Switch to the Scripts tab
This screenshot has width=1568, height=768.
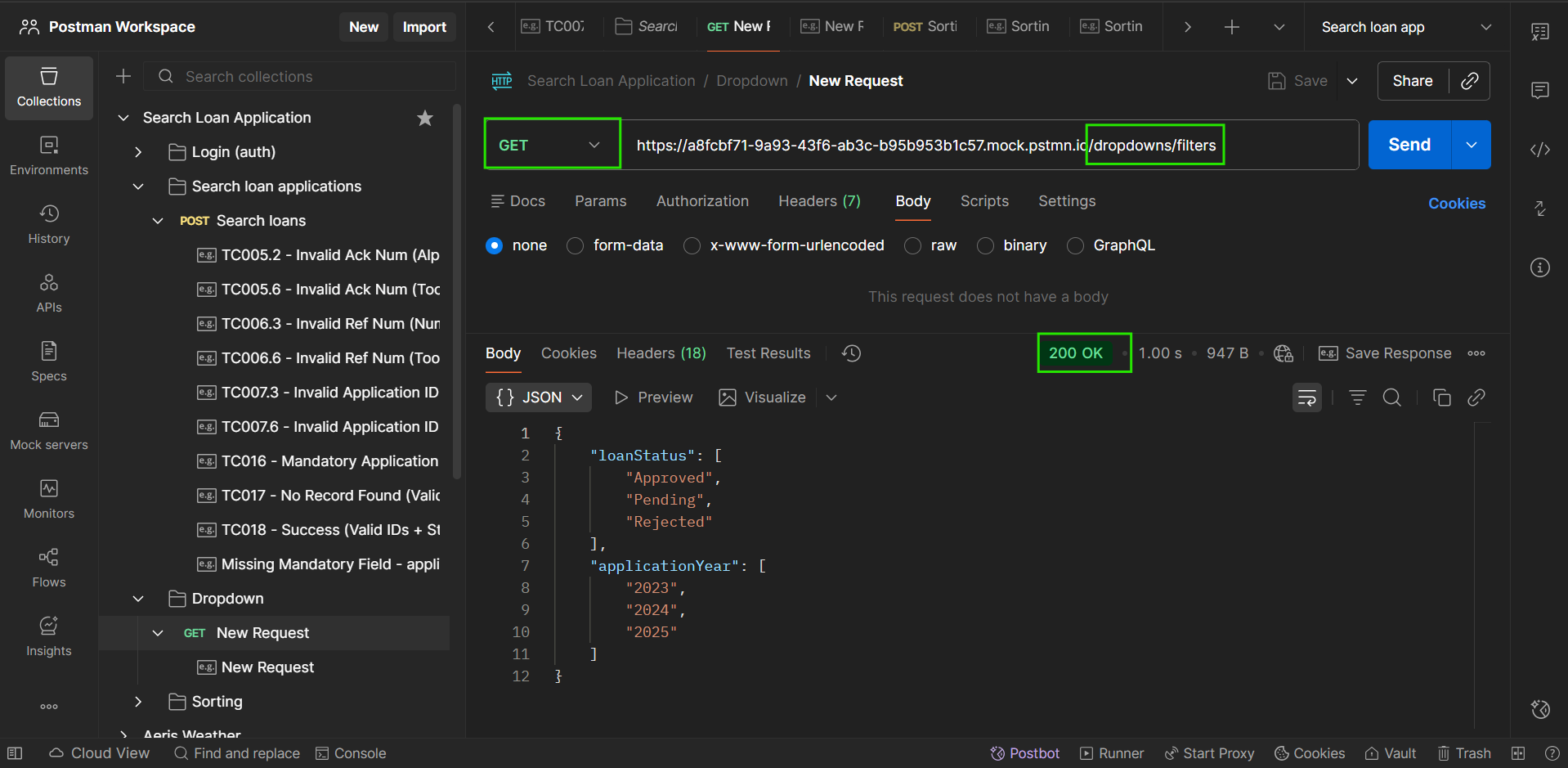(984, 201)
